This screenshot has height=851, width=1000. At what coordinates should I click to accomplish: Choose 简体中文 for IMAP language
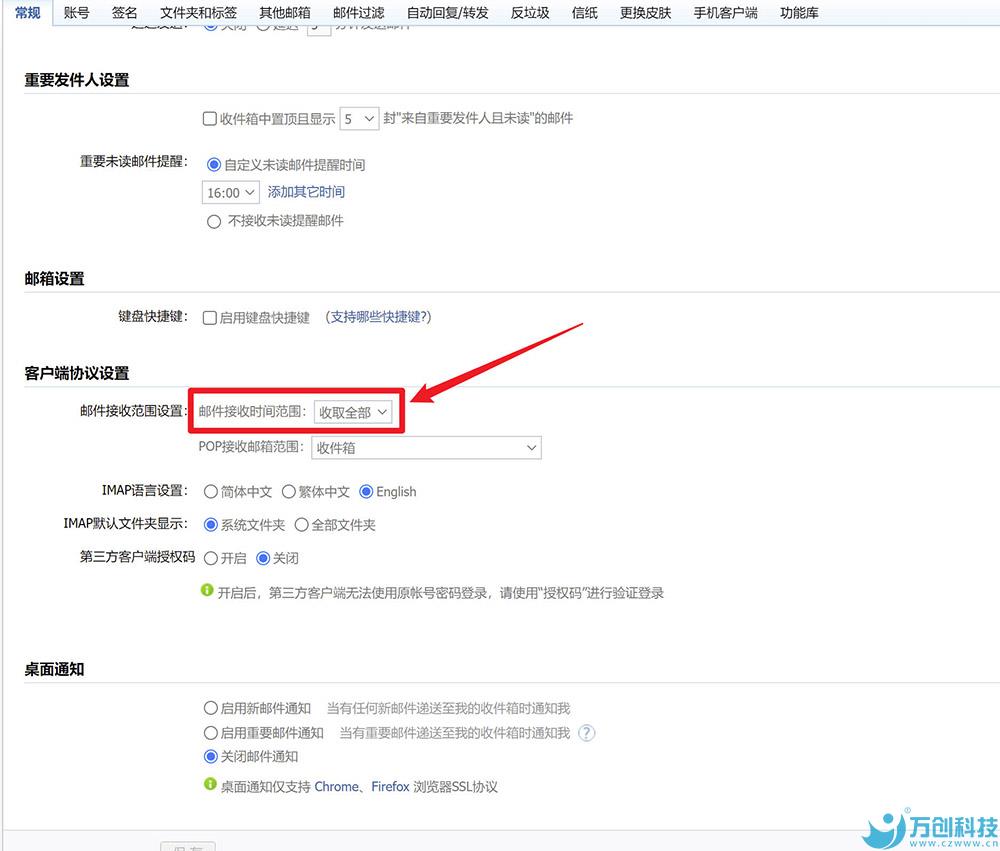coord(211,492)
